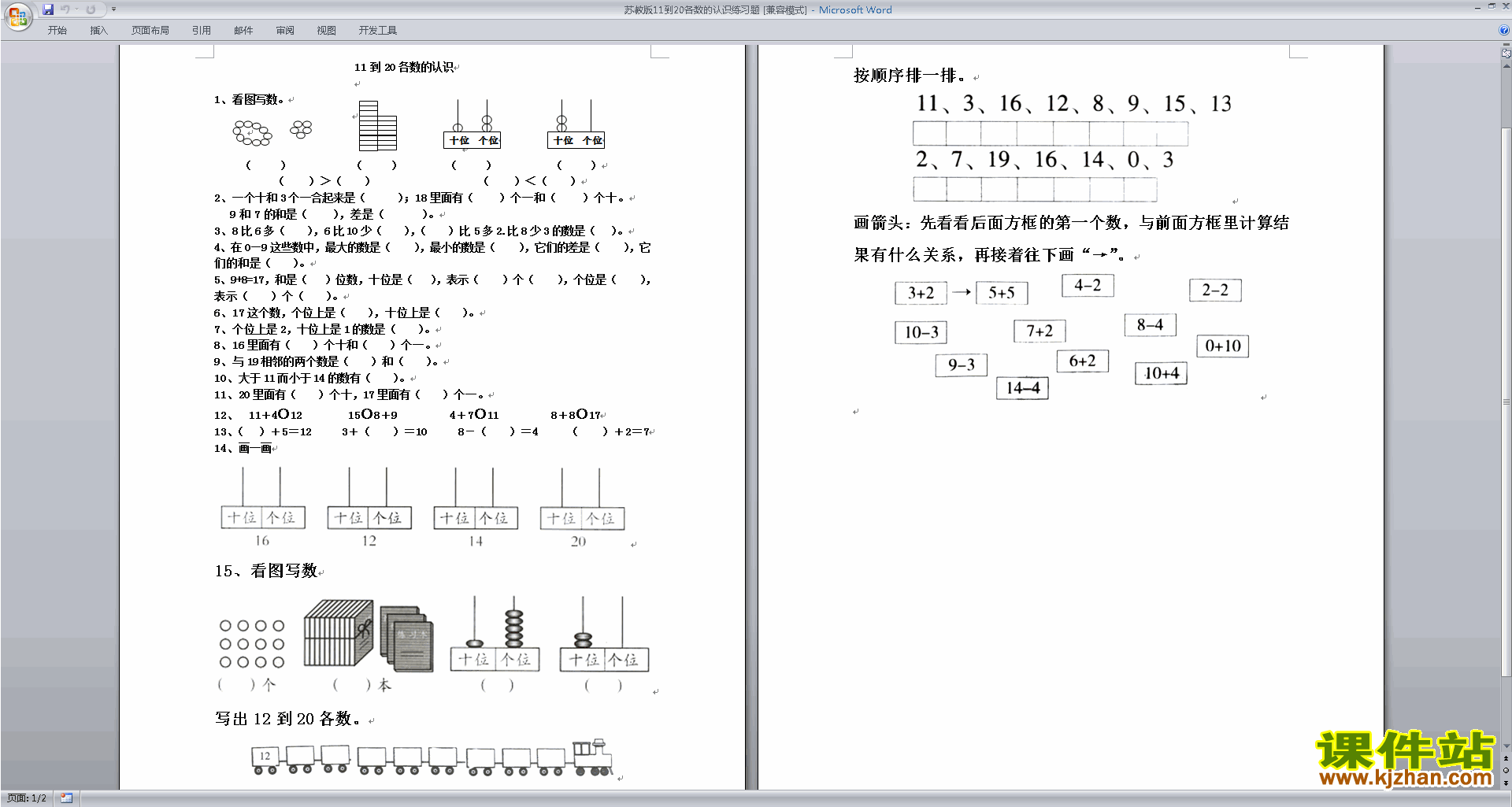
Task: Click the box labeled 4−2
Action: tap(1088, 285)
